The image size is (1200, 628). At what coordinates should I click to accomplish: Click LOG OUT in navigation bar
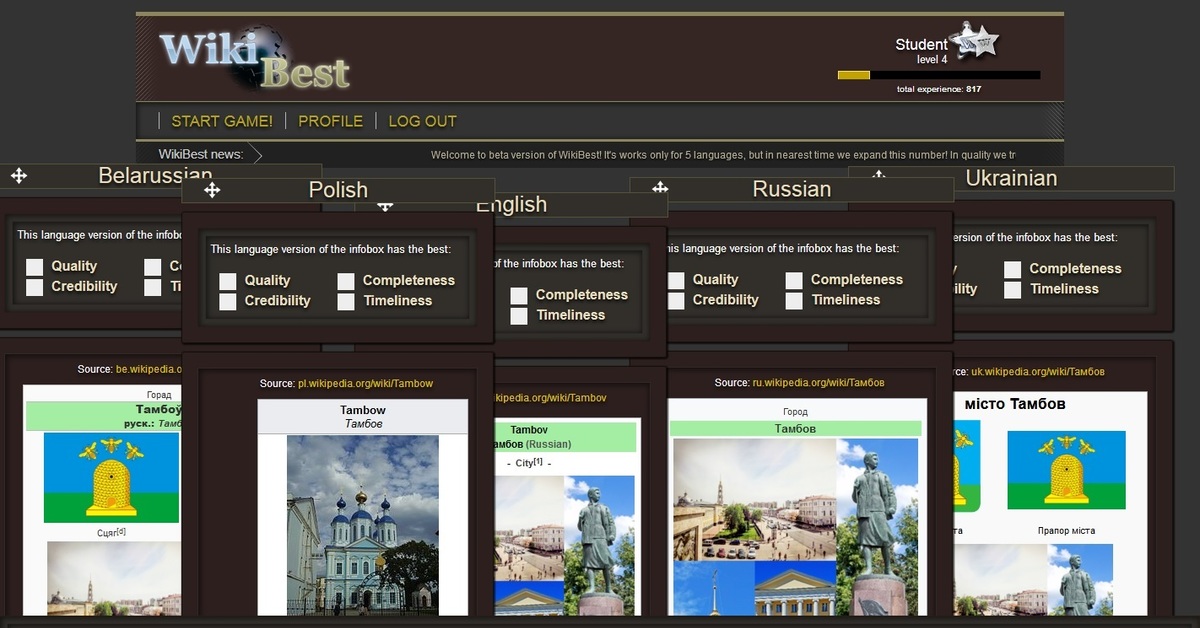click(x=422, y=121)
